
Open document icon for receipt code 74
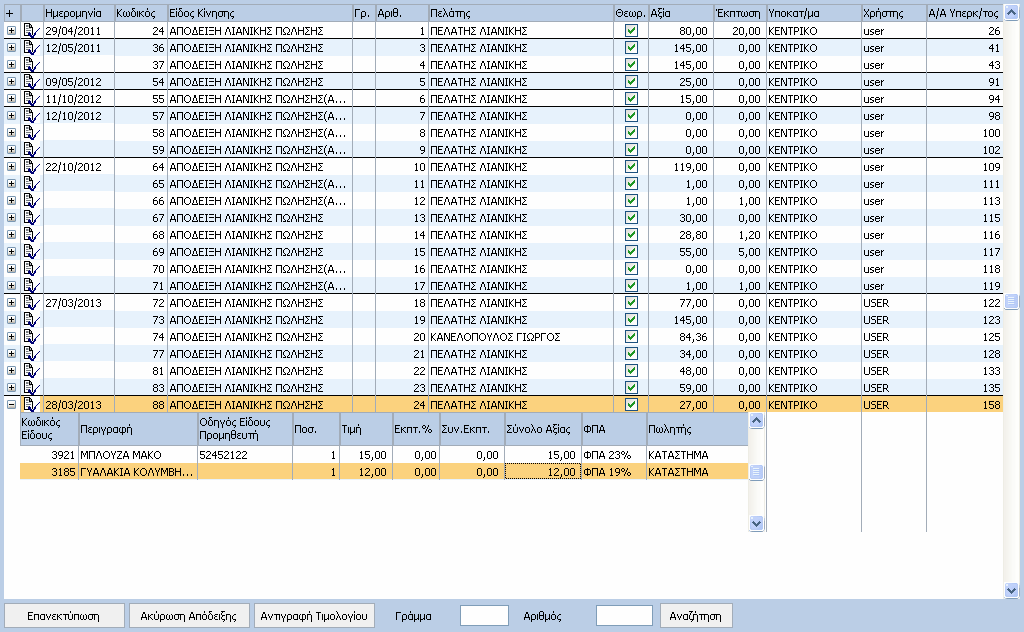pyautogui.click(x=31, y=336)
